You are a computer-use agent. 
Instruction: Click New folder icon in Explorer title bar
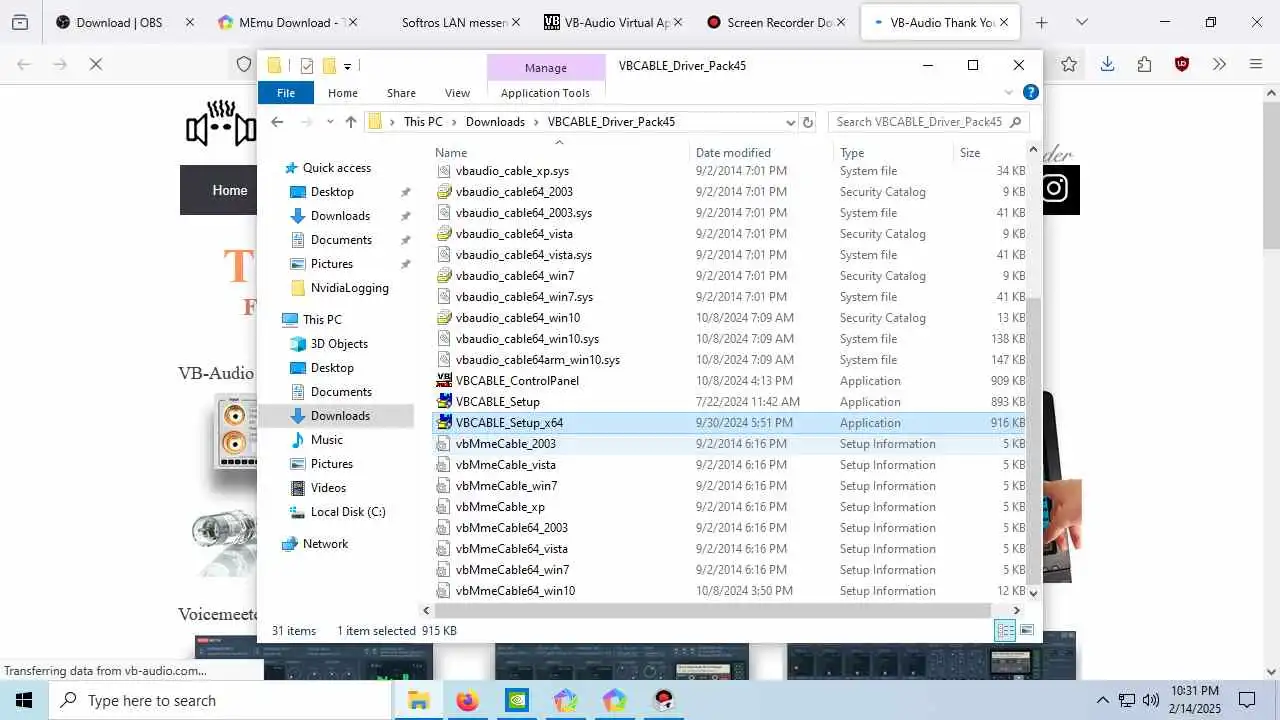pyautogui.click(x=329, y=66)
